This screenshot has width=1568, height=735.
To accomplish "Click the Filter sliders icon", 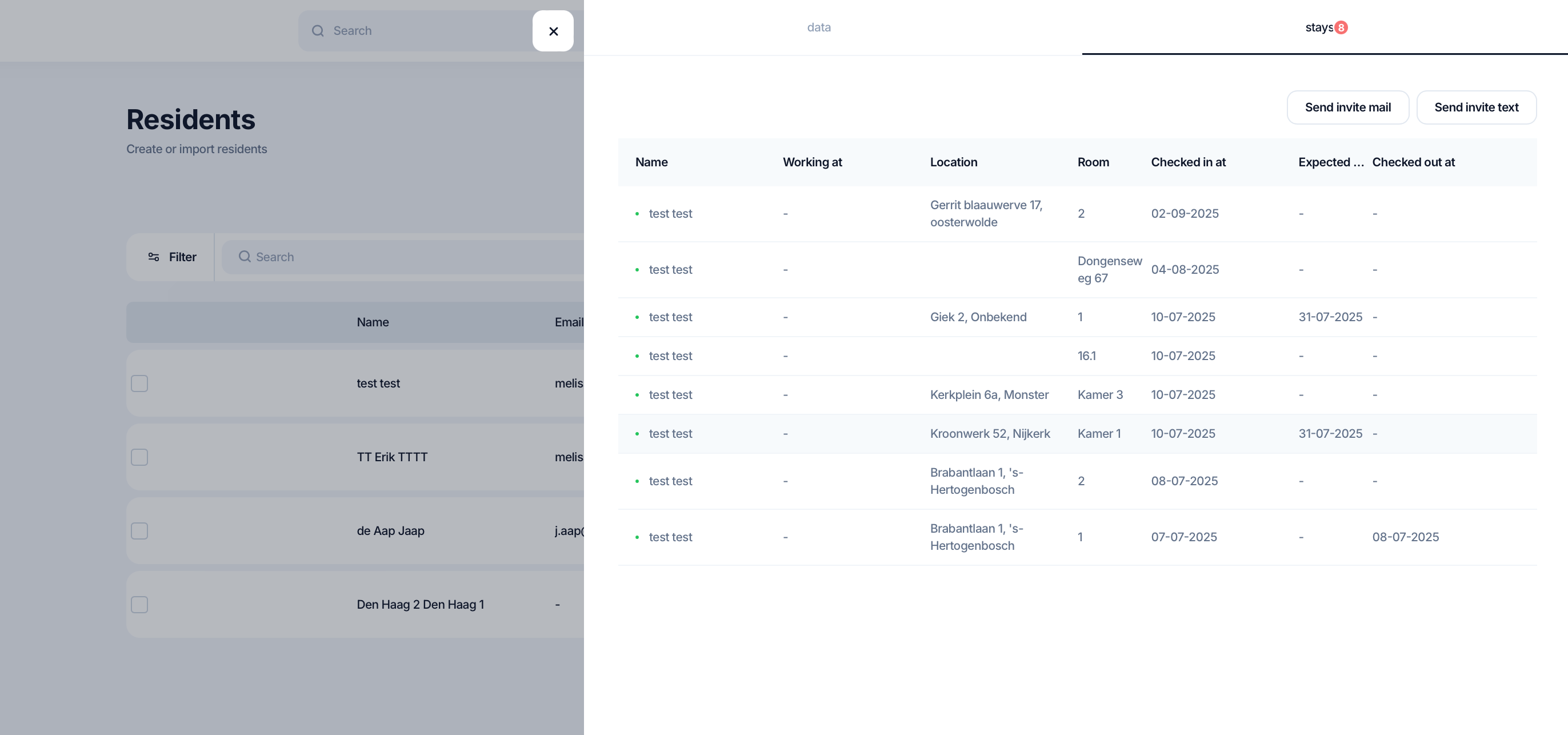I will [153, 257].
